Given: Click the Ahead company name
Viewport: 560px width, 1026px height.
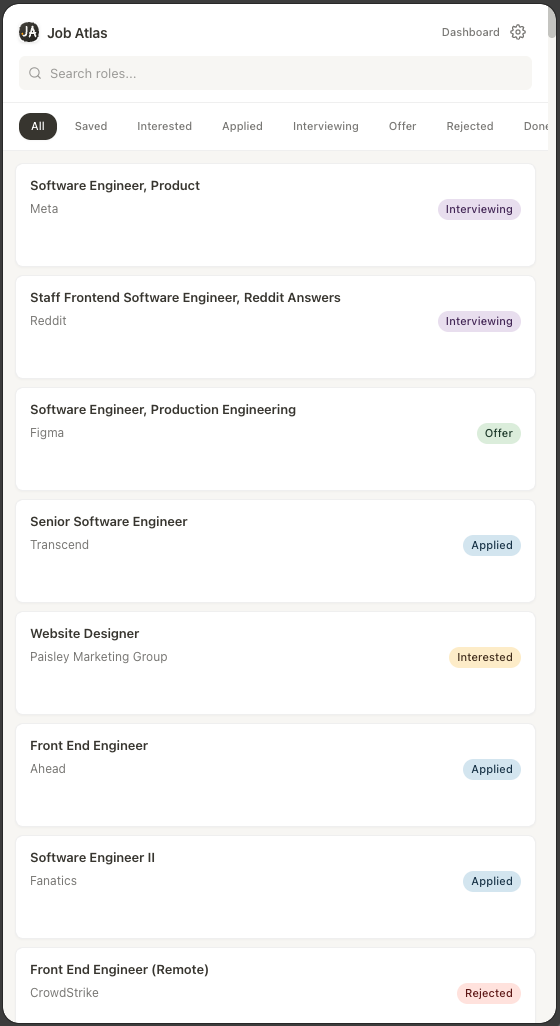Looking at the screenshot, I should [48, 768].
